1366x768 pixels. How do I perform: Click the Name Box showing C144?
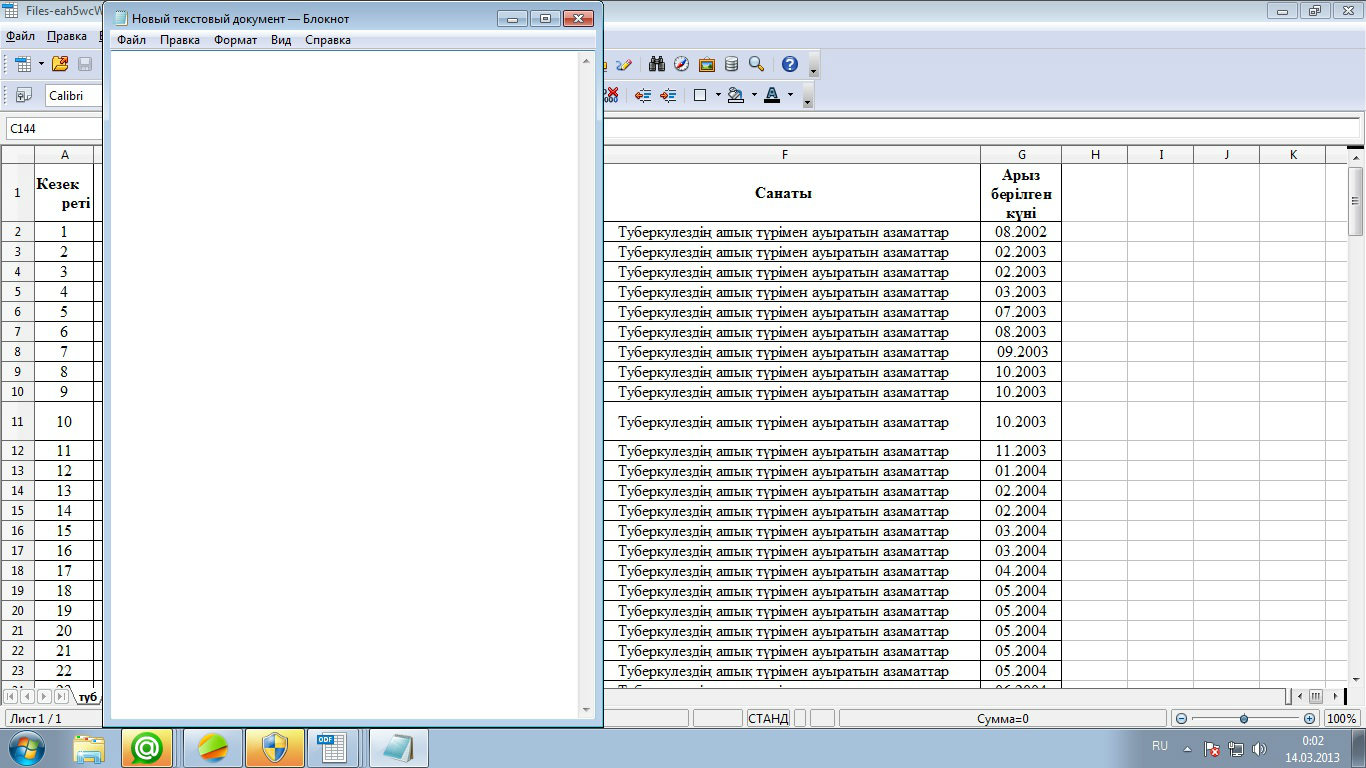54,129
